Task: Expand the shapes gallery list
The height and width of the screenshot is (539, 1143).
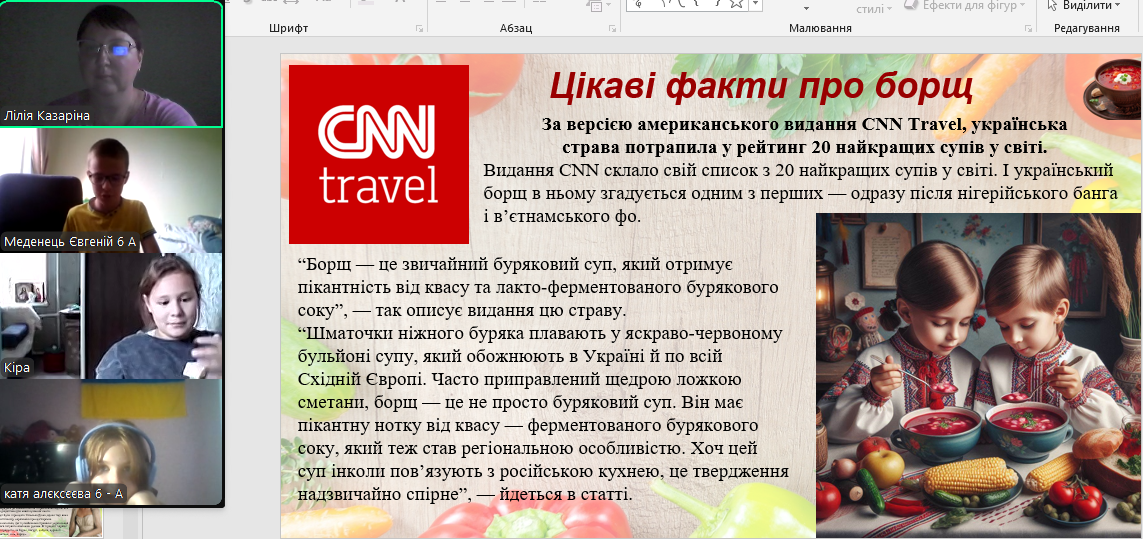Action: click(x=756, y=4)
